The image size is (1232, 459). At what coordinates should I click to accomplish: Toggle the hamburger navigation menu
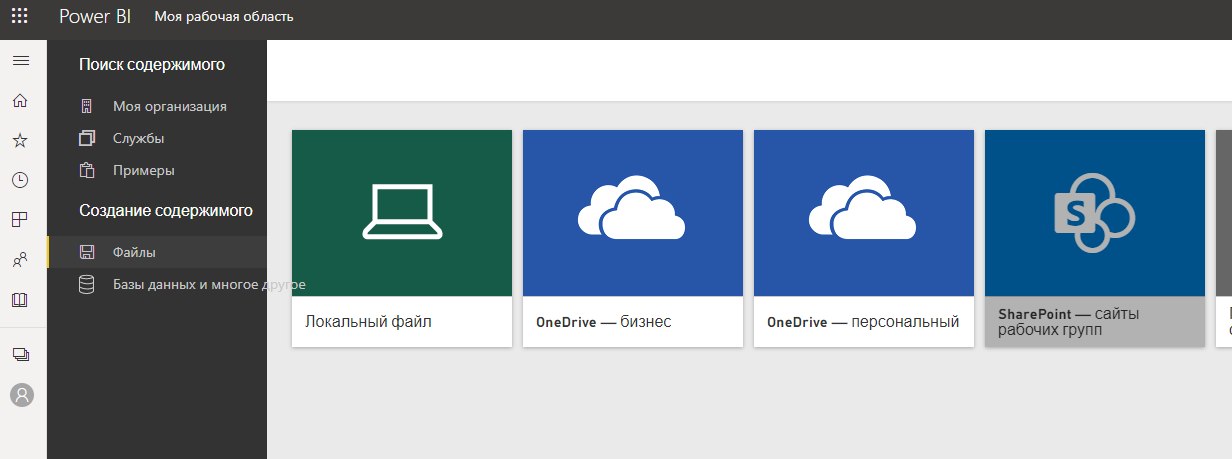click(x=20, y=61)
